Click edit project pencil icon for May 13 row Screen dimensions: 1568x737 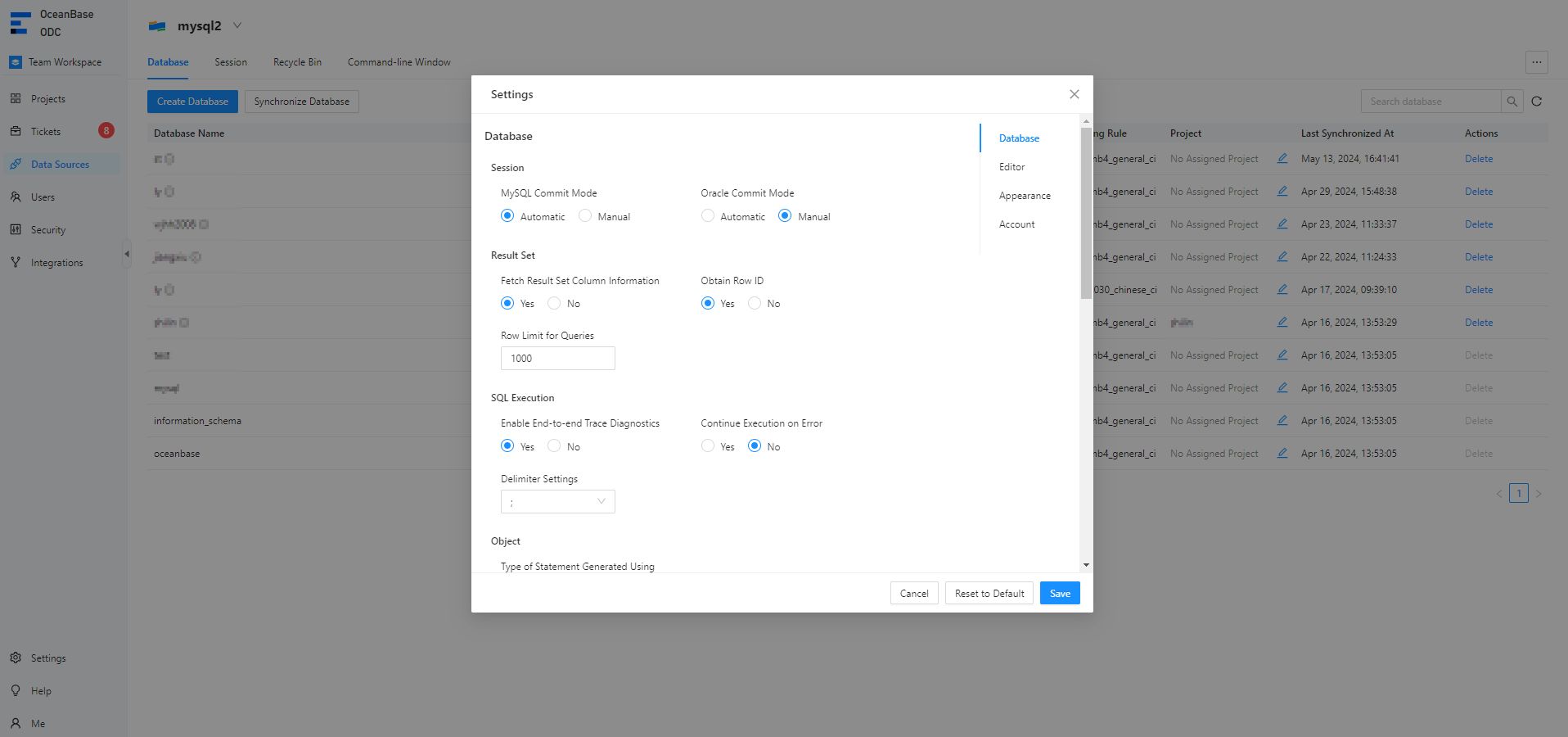(x=1282, y=159)
